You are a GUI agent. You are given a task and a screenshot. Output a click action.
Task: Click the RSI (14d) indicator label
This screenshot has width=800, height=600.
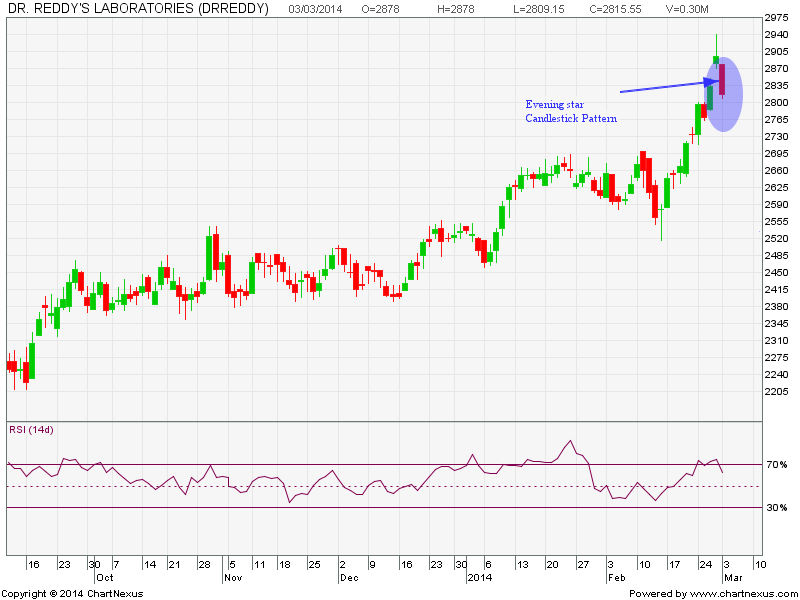coord(31,430)
